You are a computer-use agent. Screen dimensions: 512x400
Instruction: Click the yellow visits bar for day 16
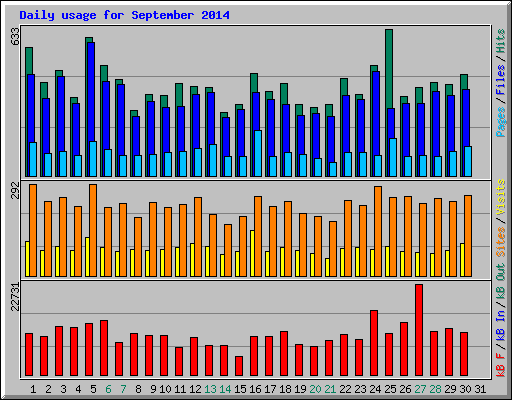point(252,253)
